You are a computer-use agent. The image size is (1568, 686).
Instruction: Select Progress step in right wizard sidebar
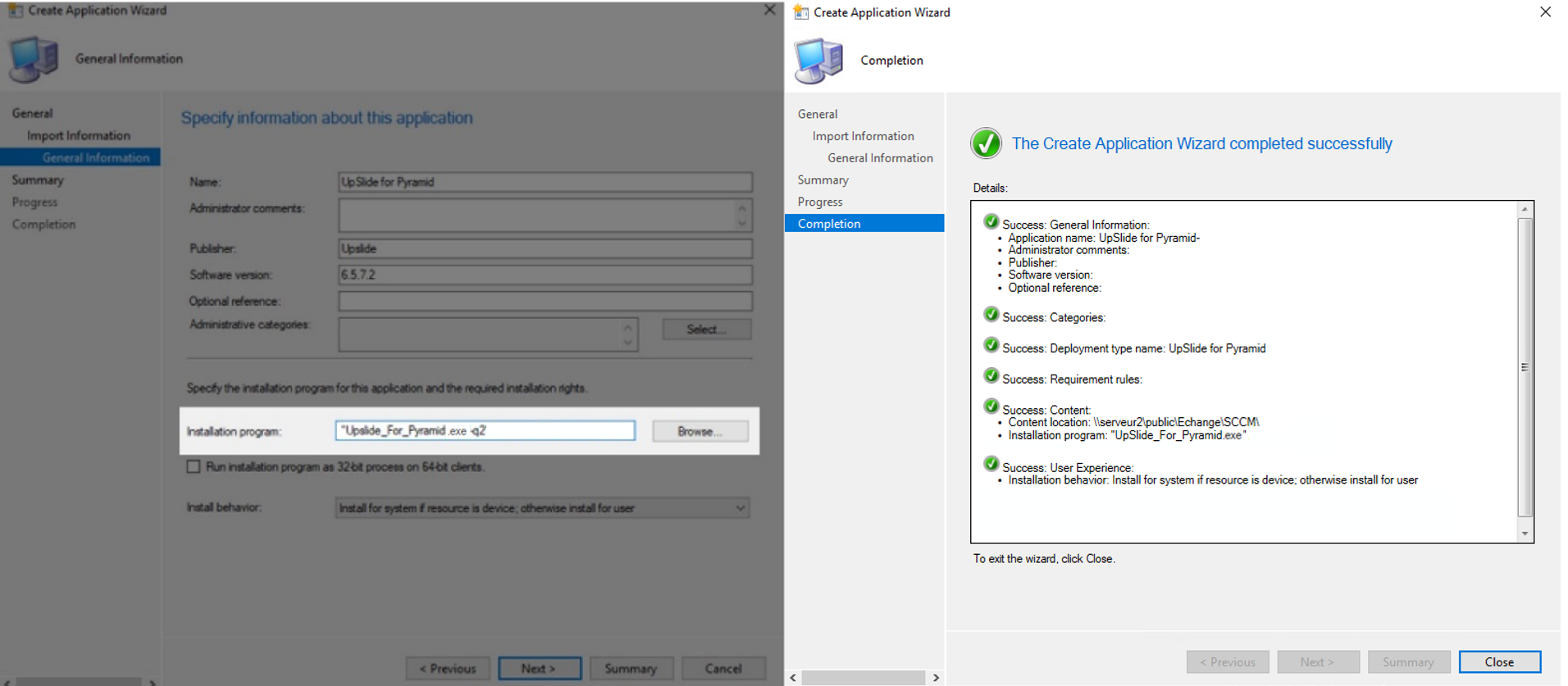pos(820,202)
